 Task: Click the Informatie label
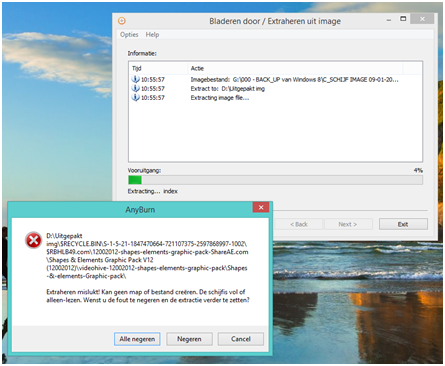[x=142, y=53]
